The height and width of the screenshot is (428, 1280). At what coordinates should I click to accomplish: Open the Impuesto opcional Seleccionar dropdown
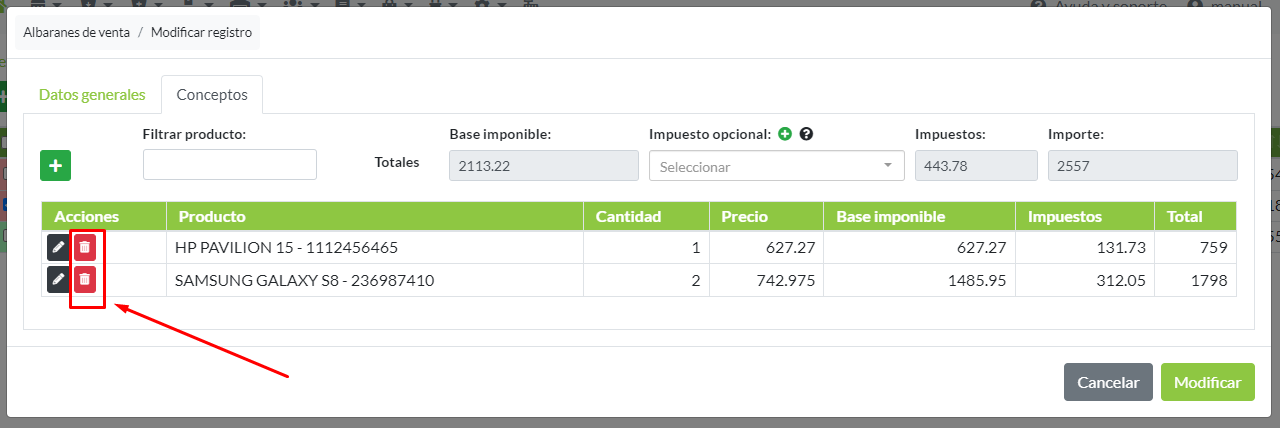[776, 167]
